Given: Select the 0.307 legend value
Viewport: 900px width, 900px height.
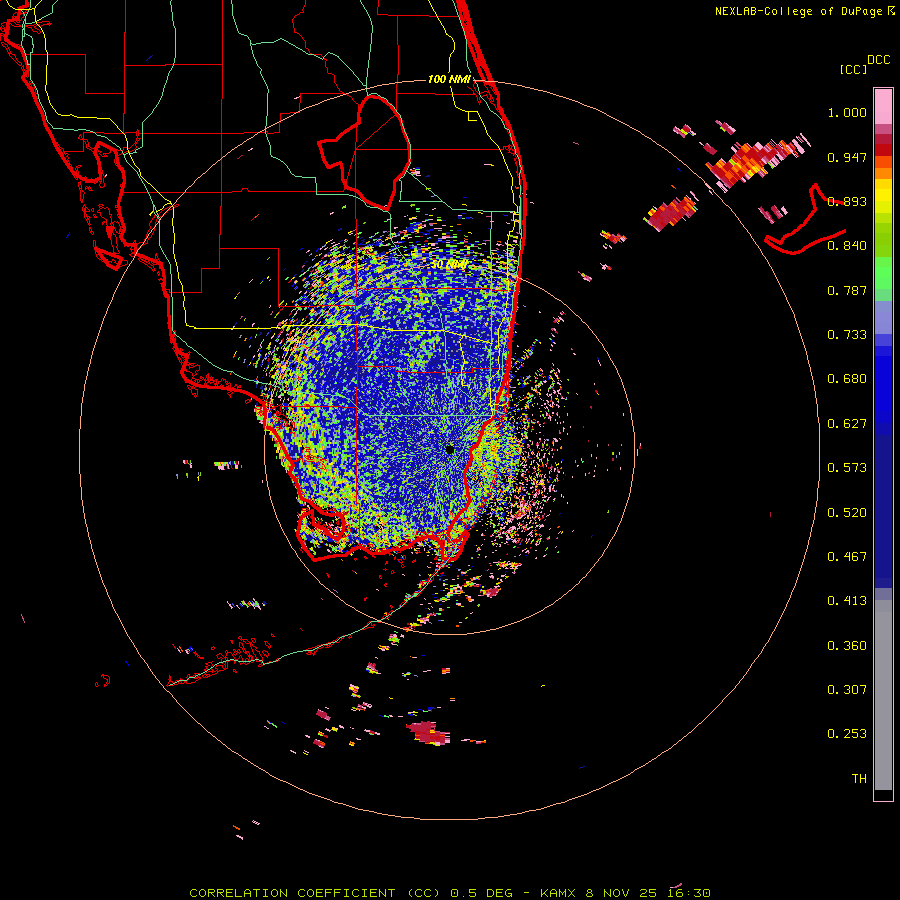Looking at the screenshot, I should (x=847, y=690).
